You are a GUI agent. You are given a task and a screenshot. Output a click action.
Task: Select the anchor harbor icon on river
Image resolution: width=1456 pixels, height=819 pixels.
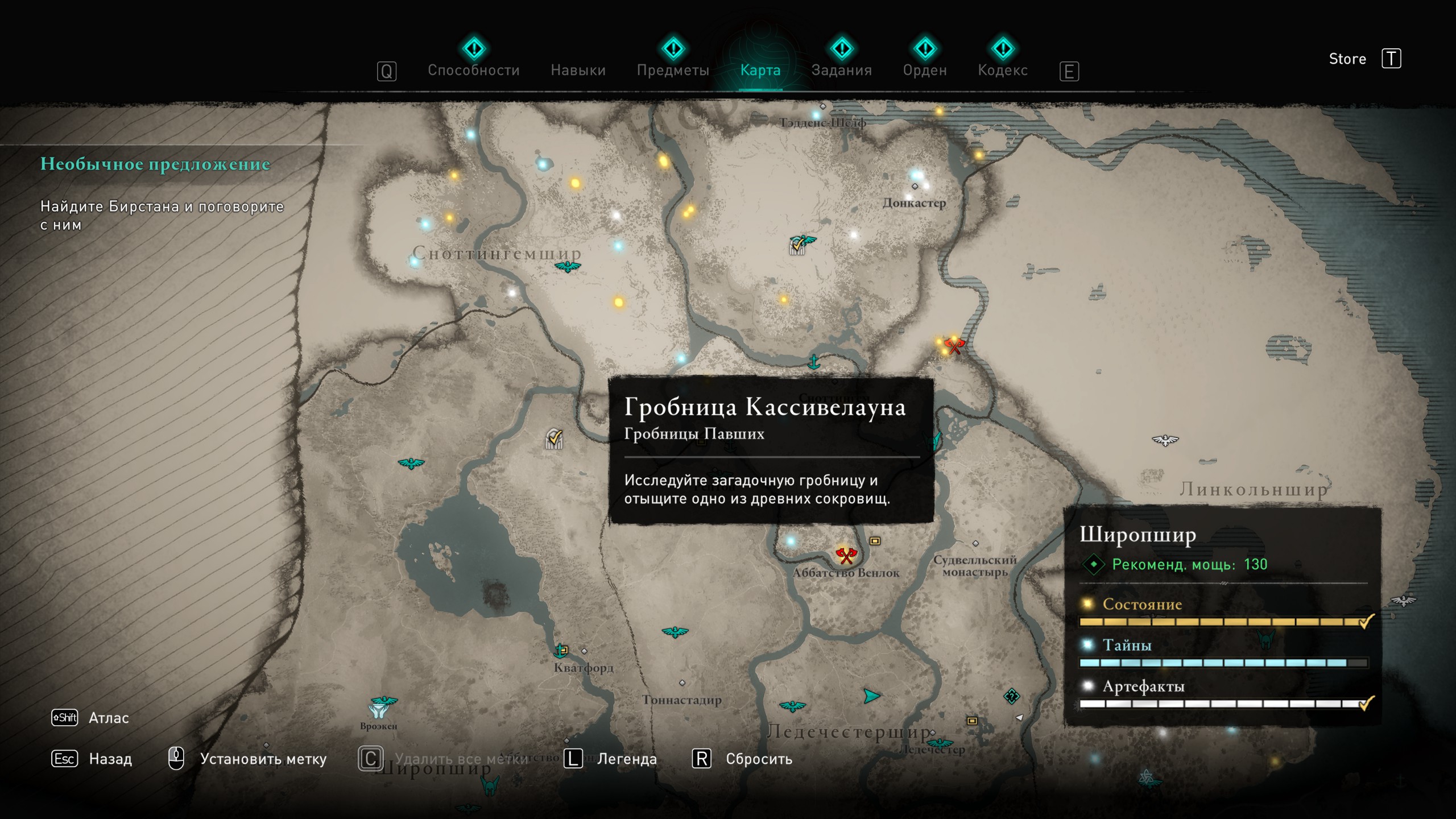tap(814, 362)
